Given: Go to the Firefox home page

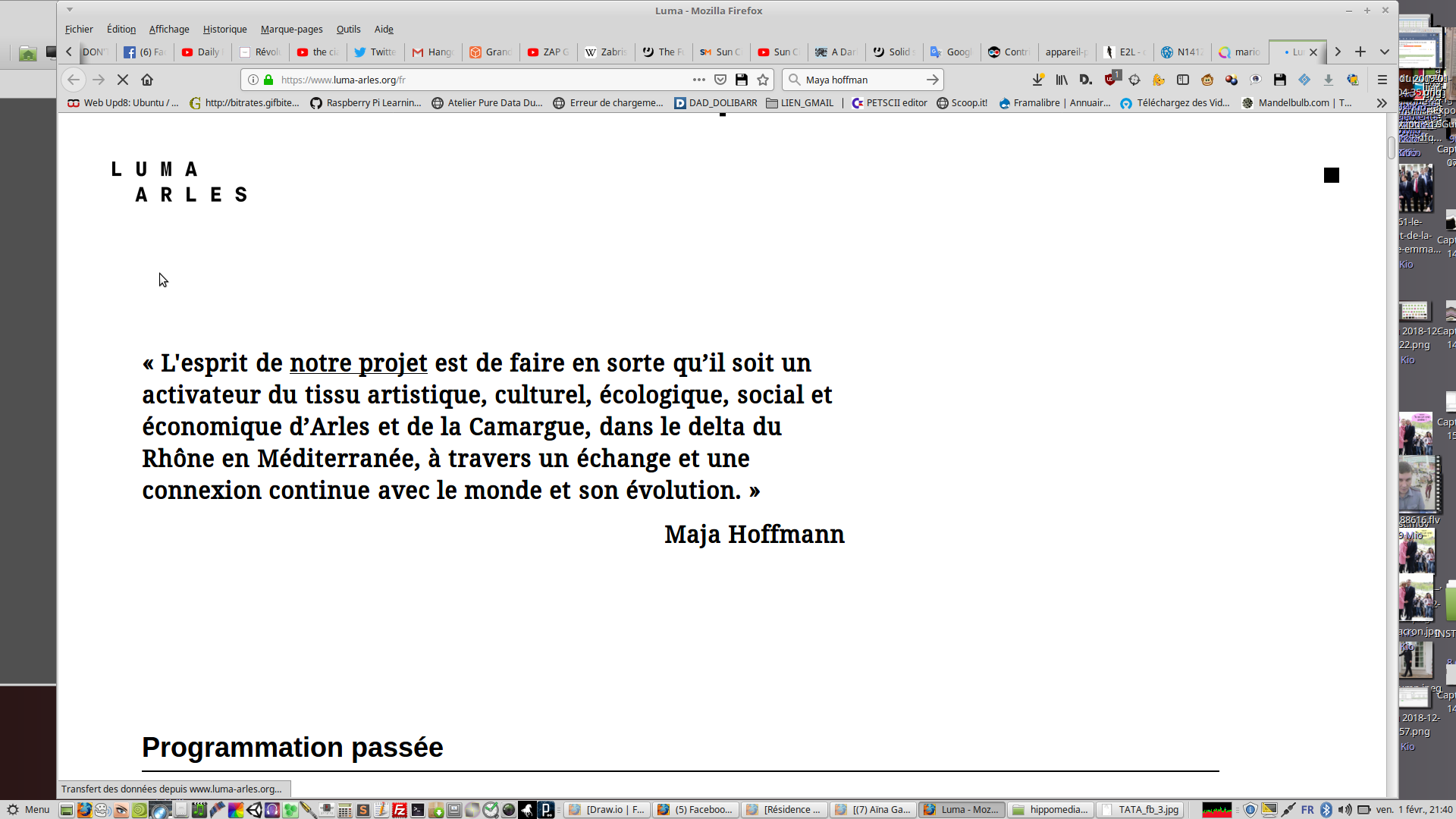Looking at the screenshot, I should [x=147, y=80].
